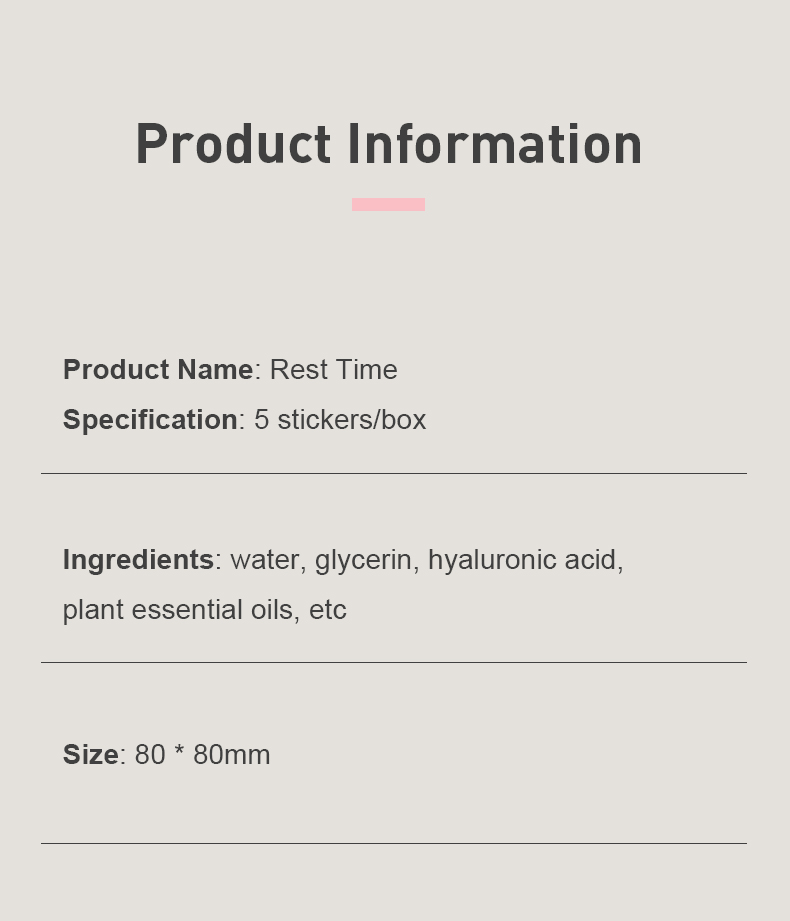Click the bottom divider line below Size

[x=393, y=843]
